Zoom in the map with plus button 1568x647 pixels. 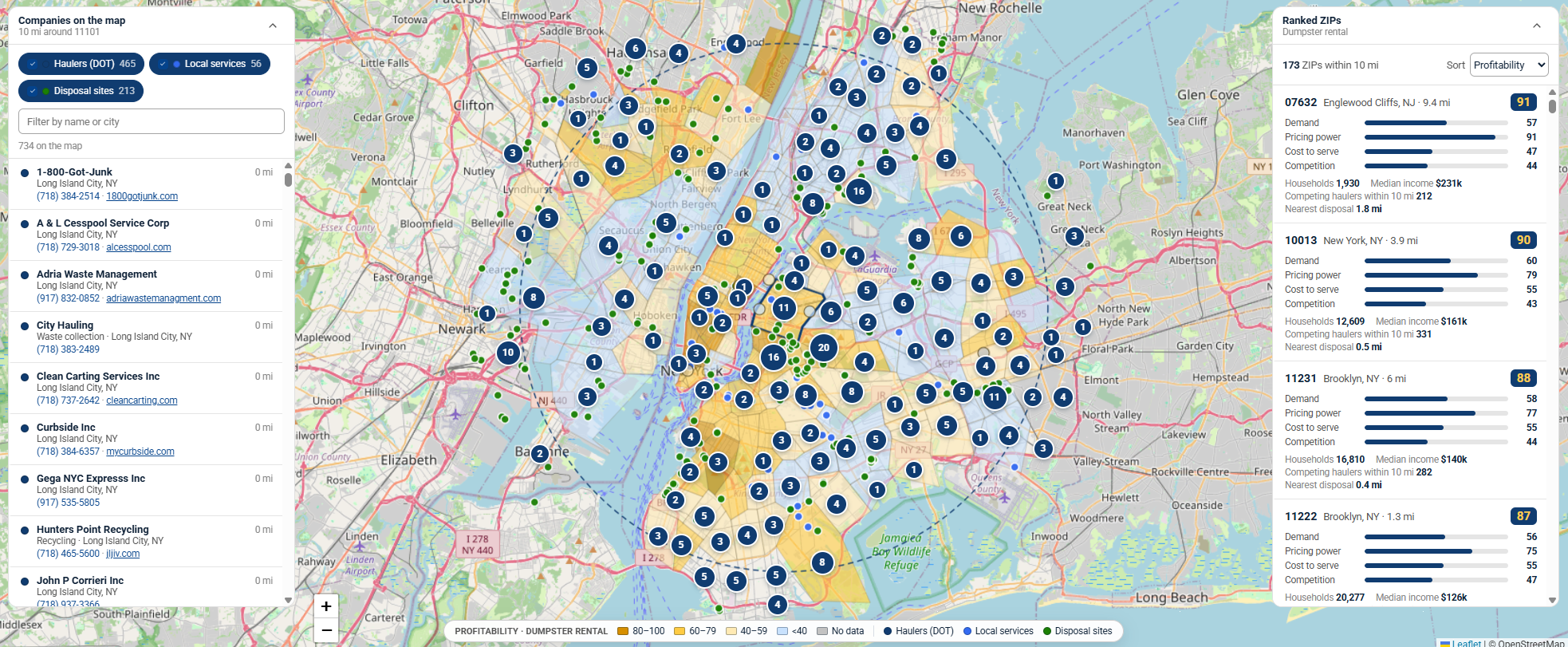tap(326, 606)
